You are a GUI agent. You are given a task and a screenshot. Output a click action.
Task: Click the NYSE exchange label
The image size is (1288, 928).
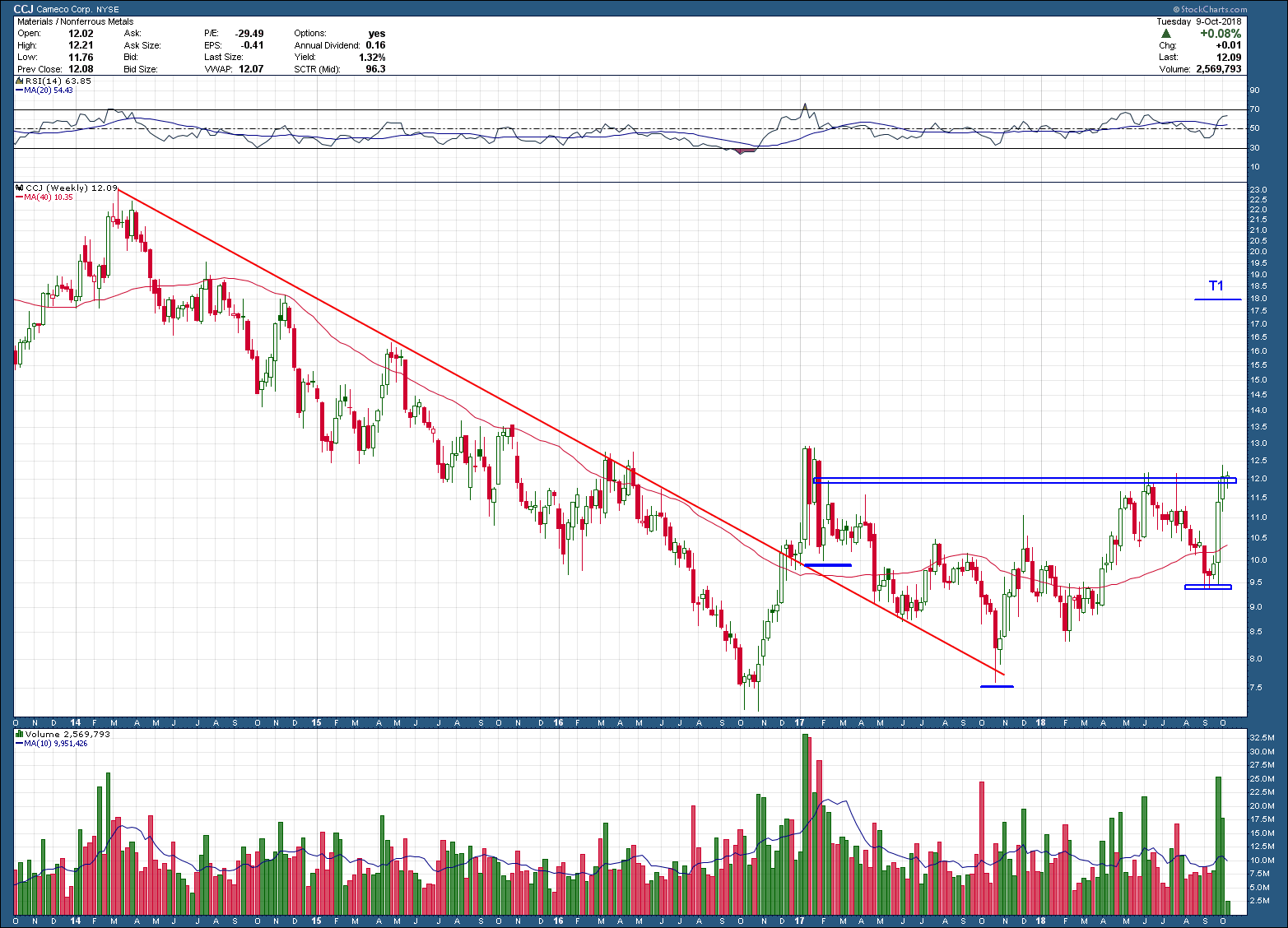[108, 10]
